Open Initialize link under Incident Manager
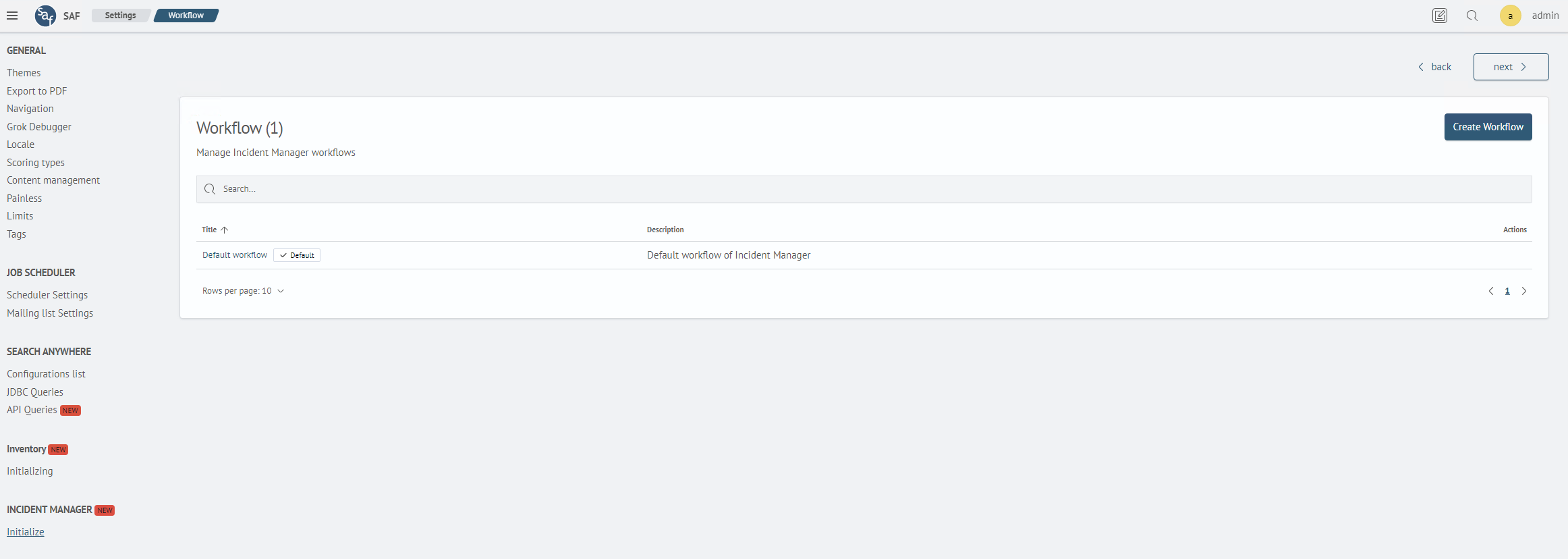Viewport: 1568px width, 559px height. pos(26,532)
